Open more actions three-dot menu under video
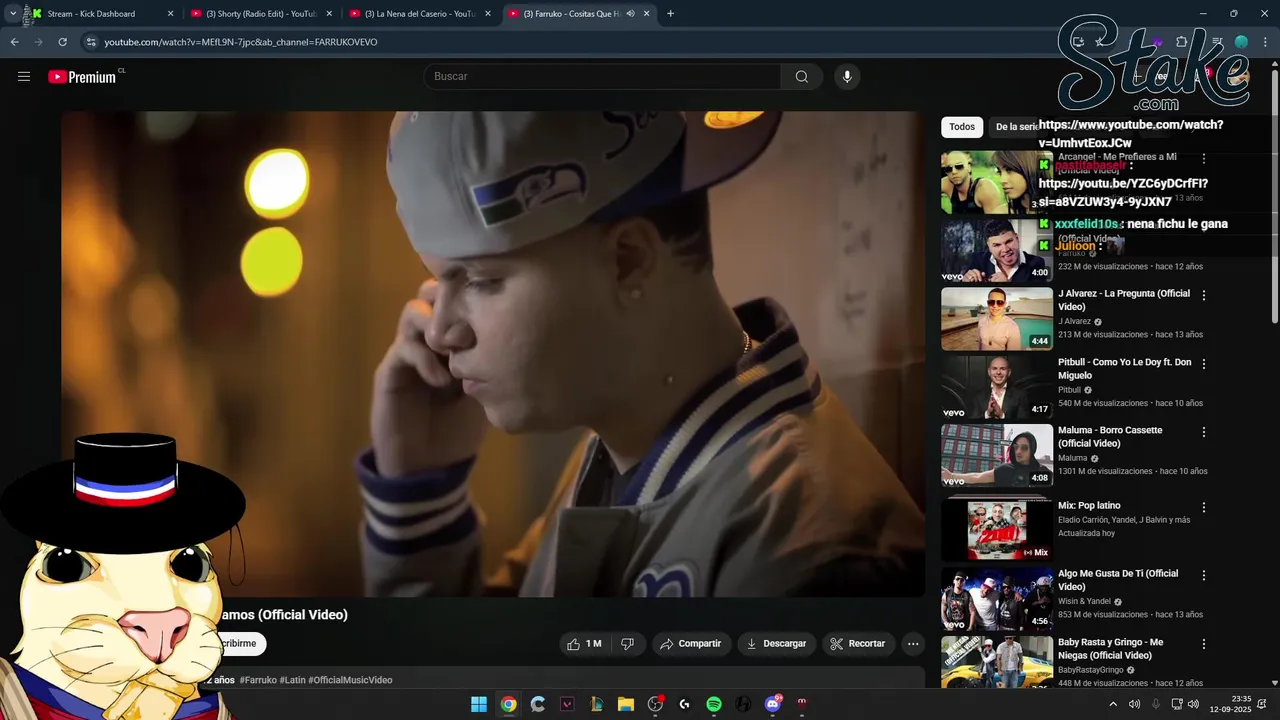 click(x=913, y=644)
